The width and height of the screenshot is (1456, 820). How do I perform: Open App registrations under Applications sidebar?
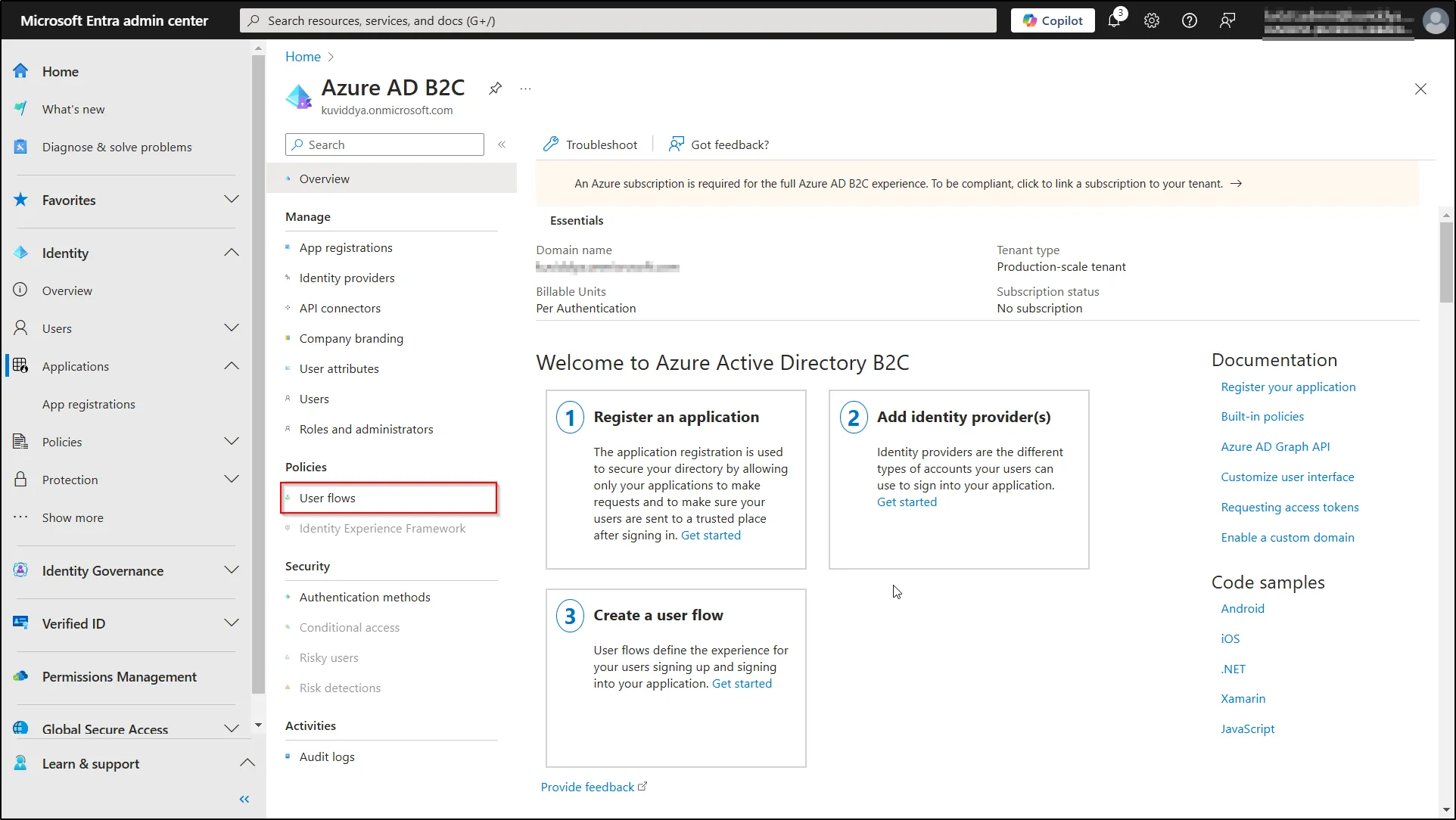click(89, 404)
